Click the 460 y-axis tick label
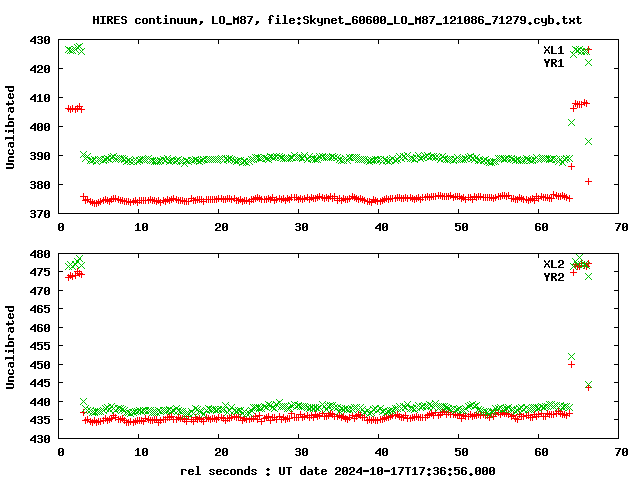 click(x=40, y=328)
